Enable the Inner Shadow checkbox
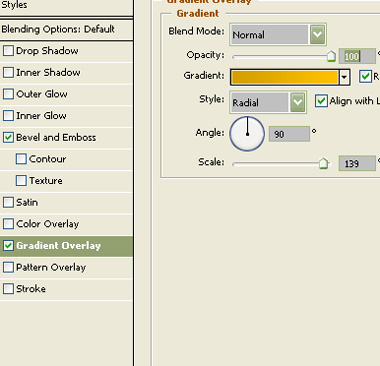The height and width of the screenshot is (366, 380). pyautogui.click(x=8, y=72)
